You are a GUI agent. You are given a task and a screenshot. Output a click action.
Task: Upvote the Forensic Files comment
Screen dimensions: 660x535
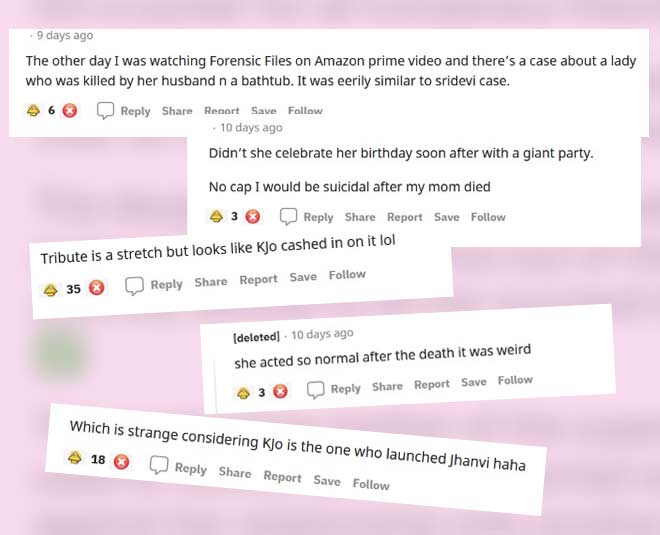point(32,110)
